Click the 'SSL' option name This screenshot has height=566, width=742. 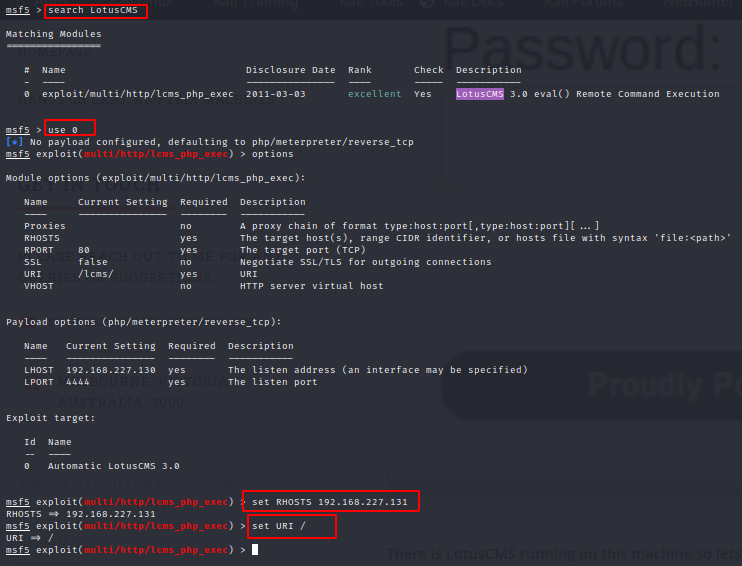click(33, 262)
